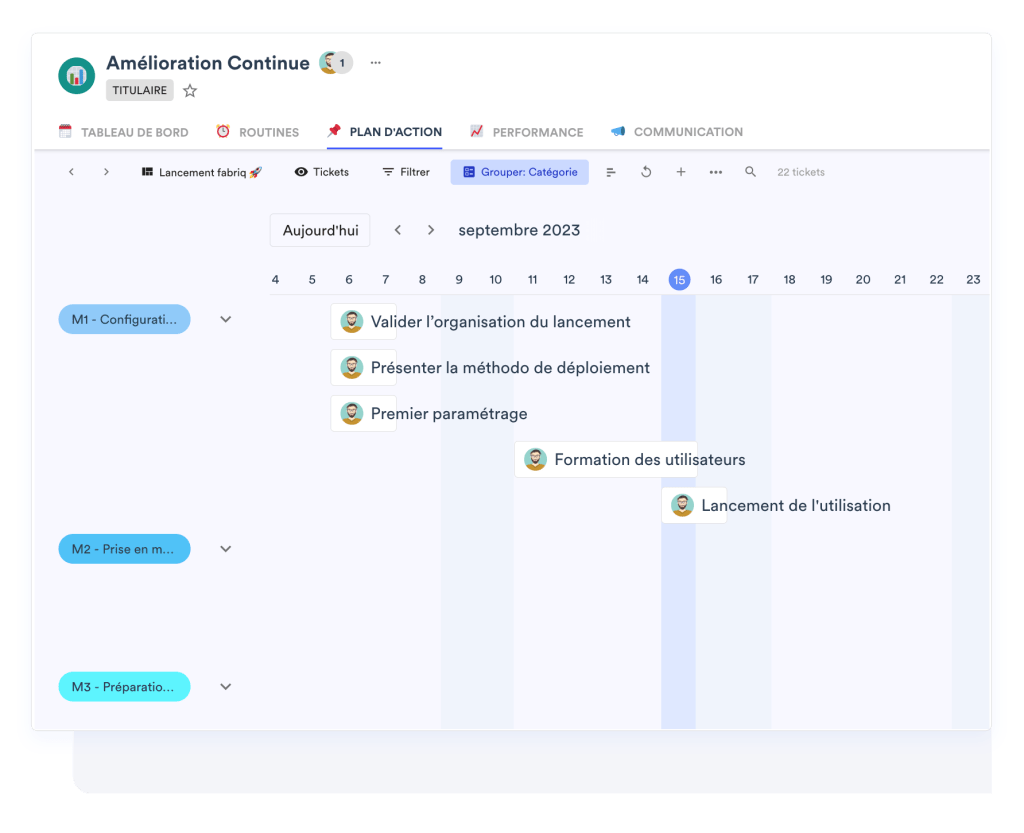Expand the M3 - Préparation group
Viewport: 1024px width, 833px height.
(226, 687)
